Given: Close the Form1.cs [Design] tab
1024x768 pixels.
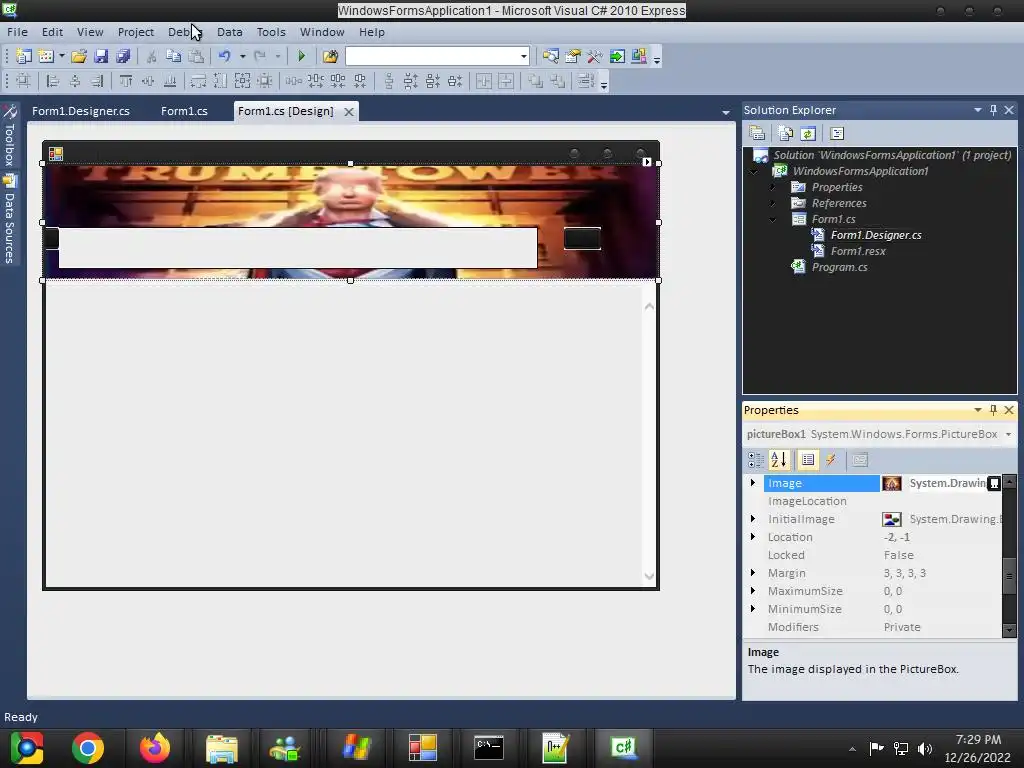Looking at the screenshot, I should pyautogui.click(x=349, y=112).
